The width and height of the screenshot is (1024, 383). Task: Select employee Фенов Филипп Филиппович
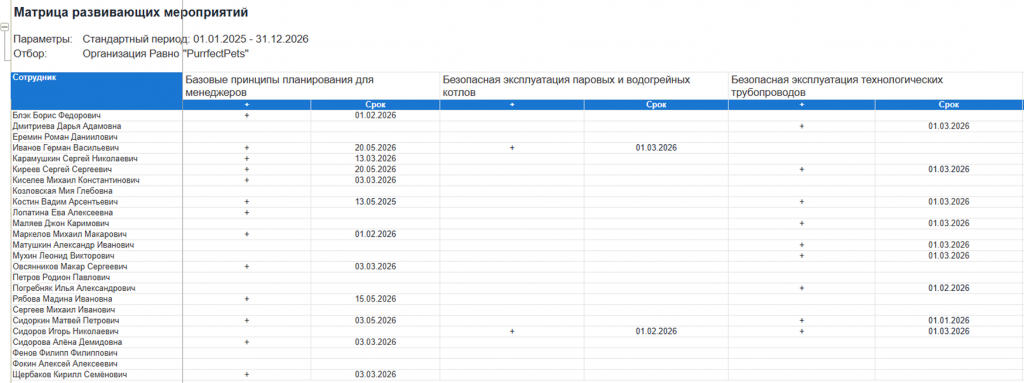[x=64, y=353]
